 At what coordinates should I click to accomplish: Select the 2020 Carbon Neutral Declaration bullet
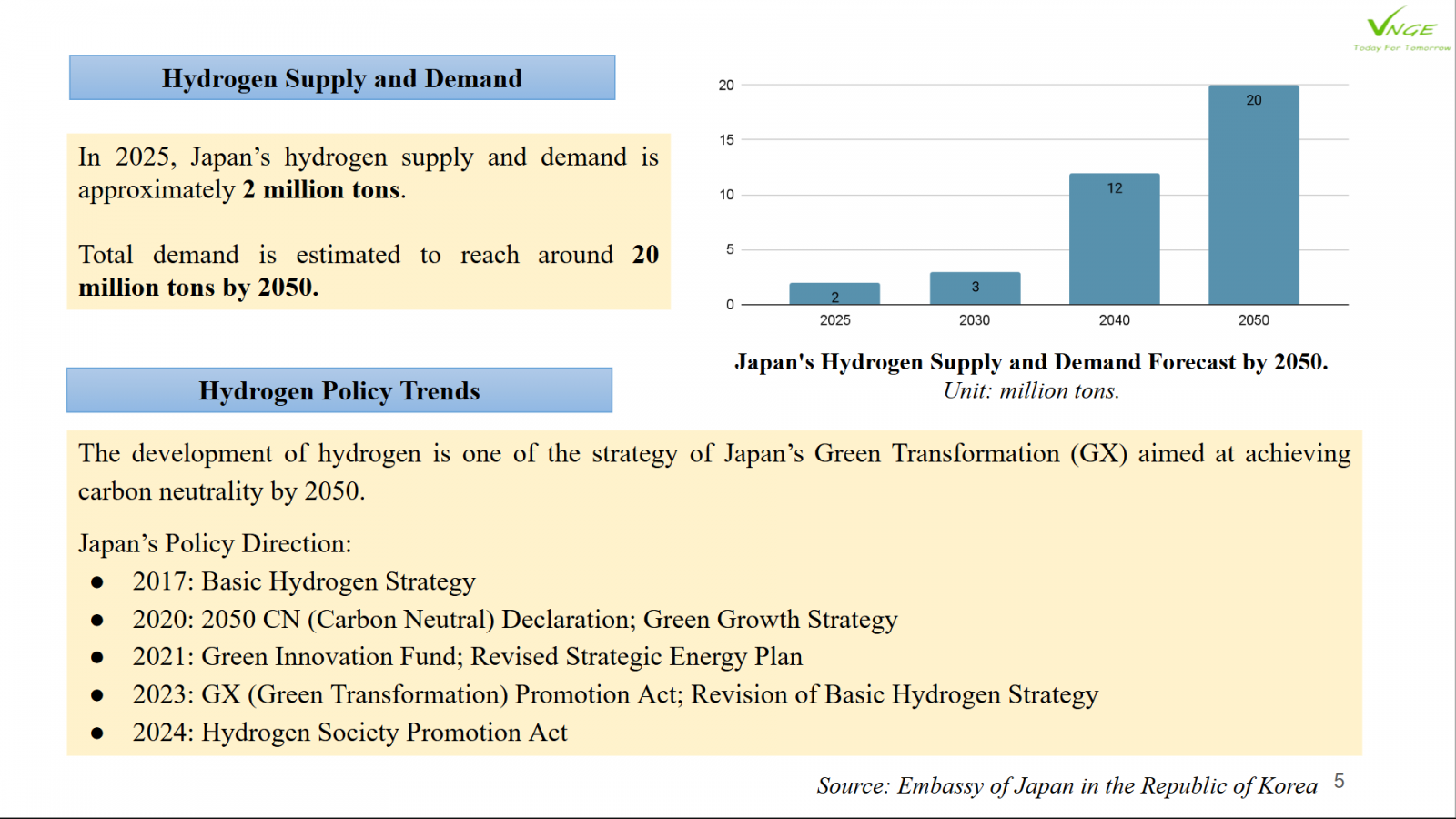(514, 620)
